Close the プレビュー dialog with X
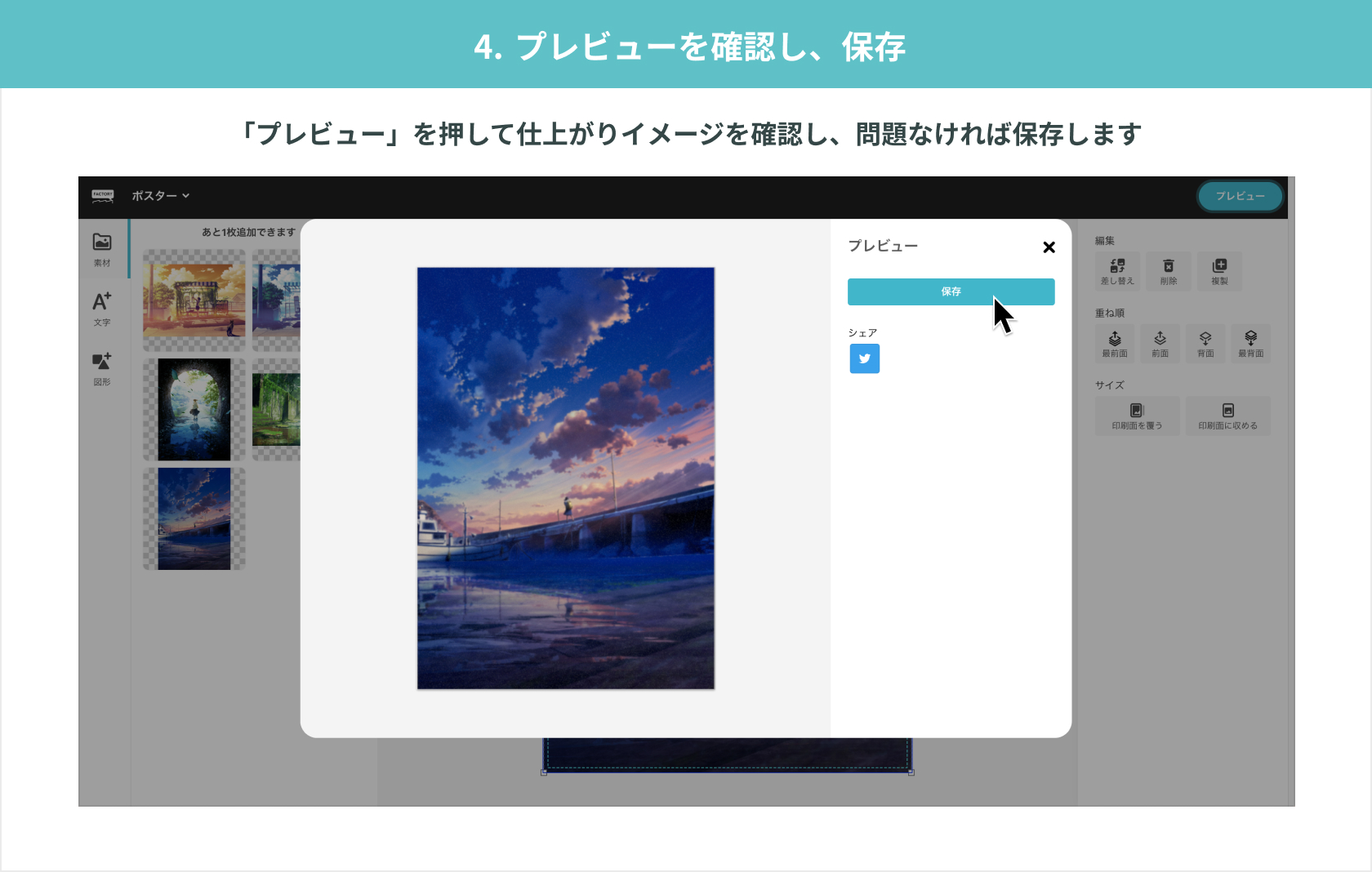This screenshot has height=872, width=1372. 1049,247
